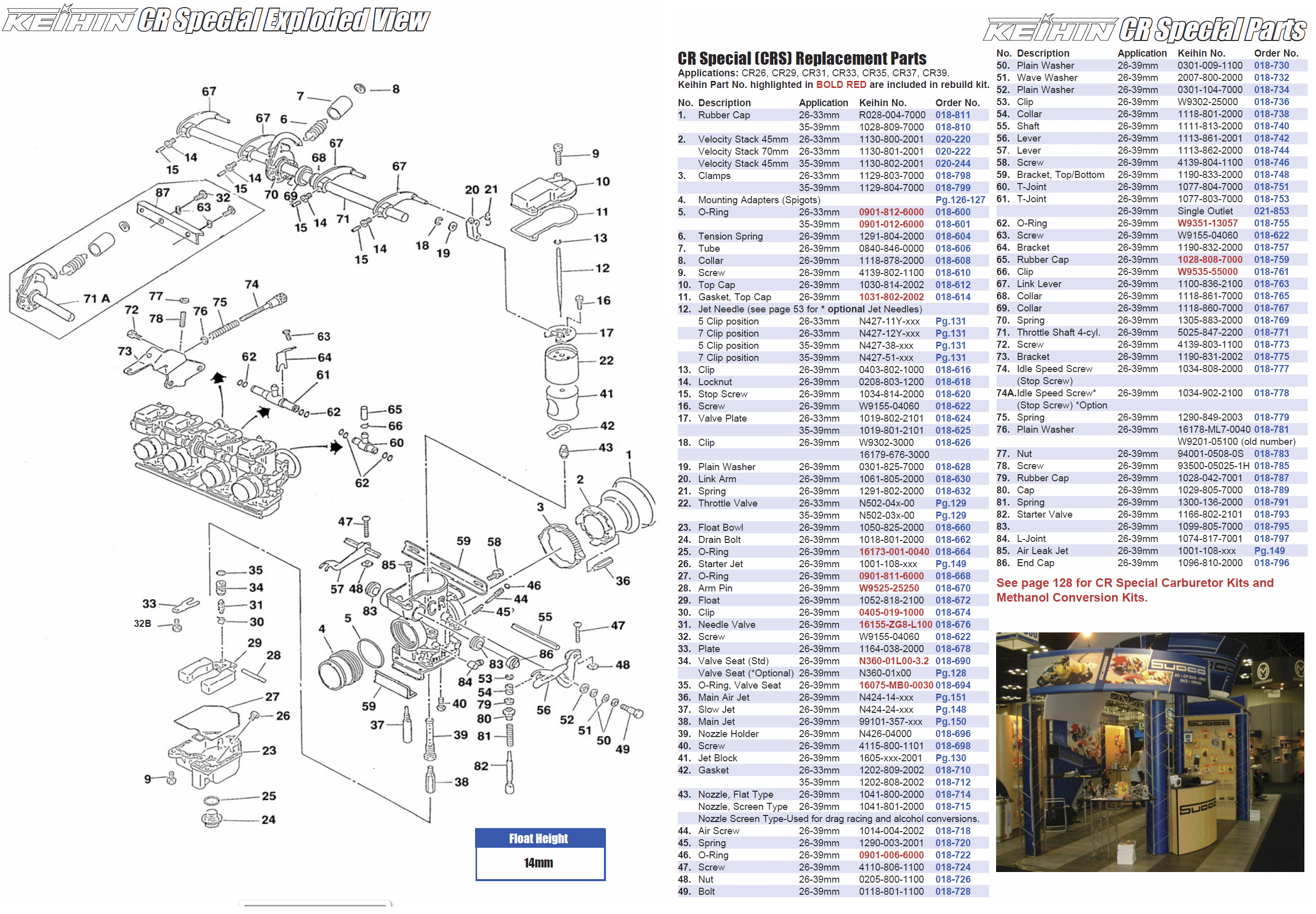Click order number 018-612 for Top Cap
1316x914 pixels.
pyautogui.click(x=953, y=285)
